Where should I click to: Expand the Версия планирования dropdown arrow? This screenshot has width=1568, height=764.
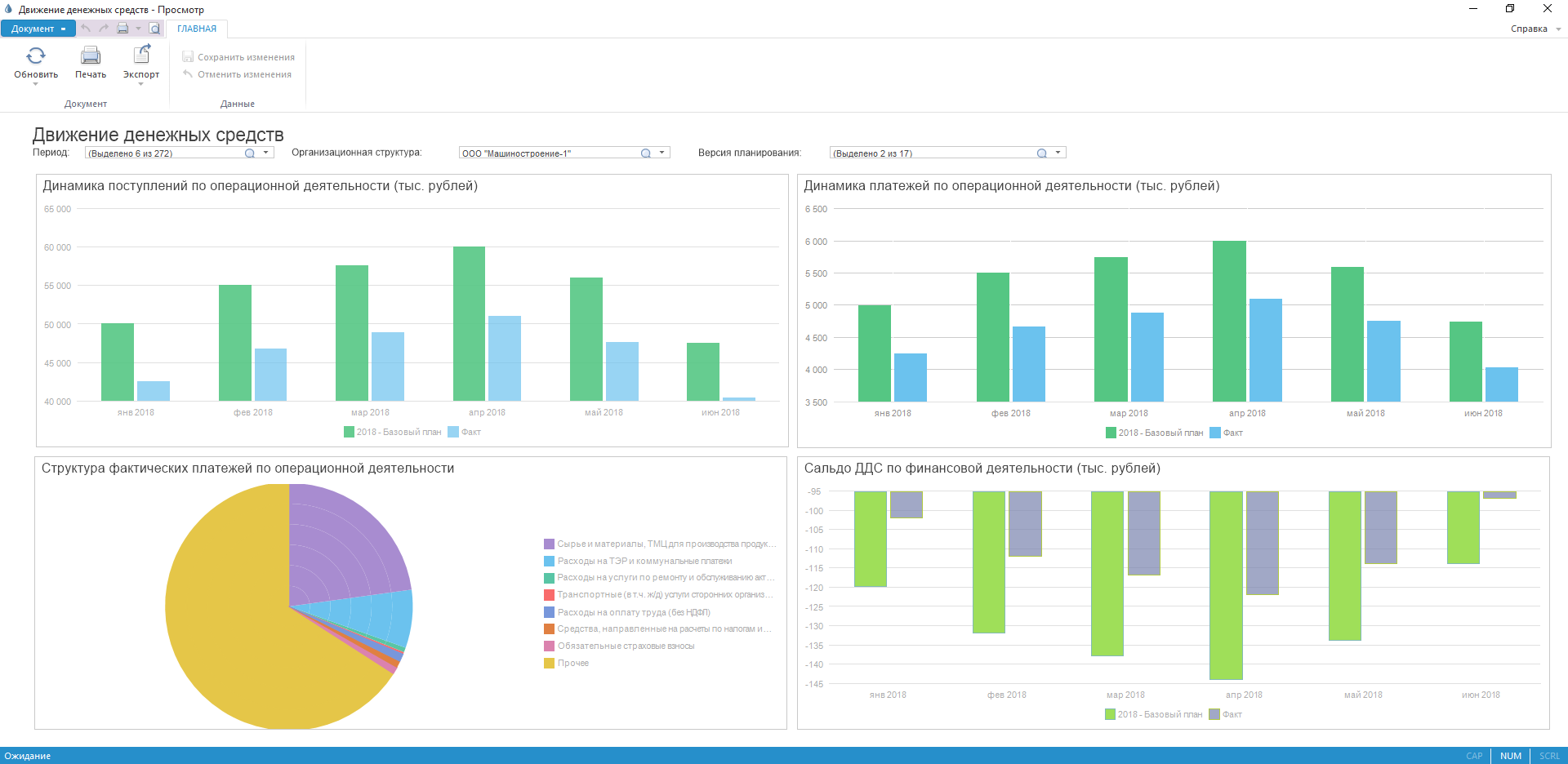coord(1058,153)
